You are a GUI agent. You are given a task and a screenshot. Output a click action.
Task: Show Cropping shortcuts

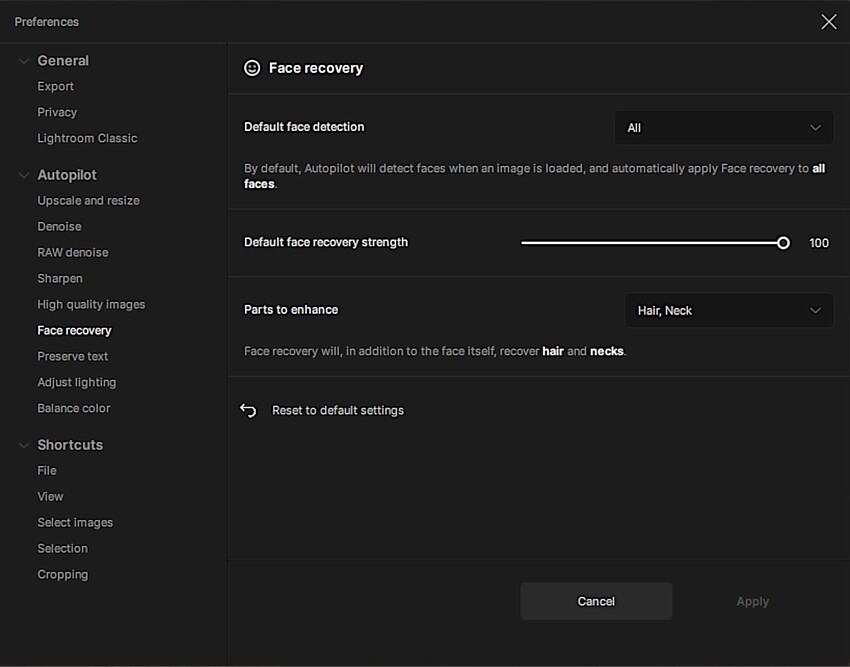click(63, 575)
